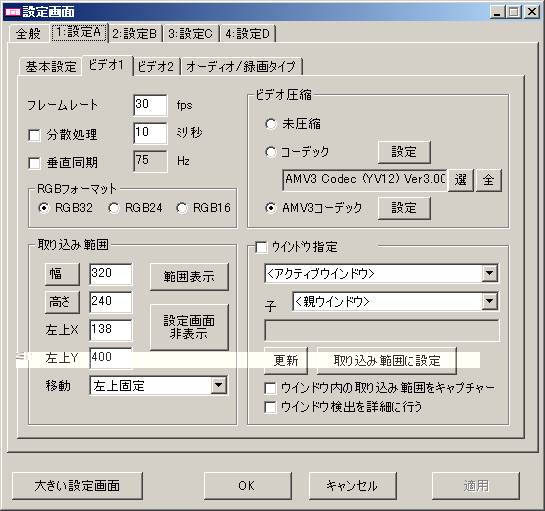The width and height of the screenshot is (545, 511).
Task: Click the 全 codec list button
Action: point(488,180)
